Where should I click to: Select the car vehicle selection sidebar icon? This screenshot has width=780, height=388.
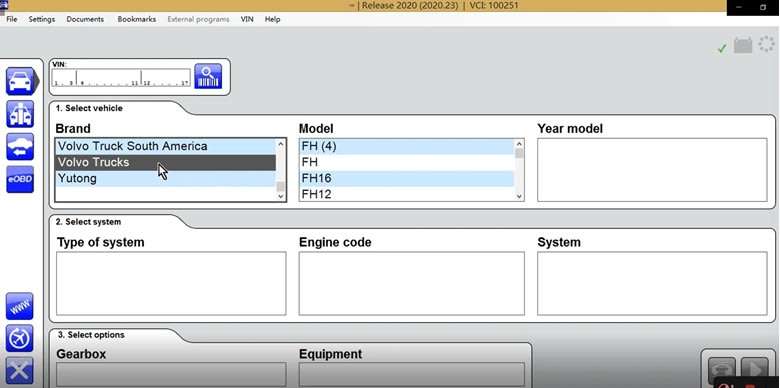point(20,81)
